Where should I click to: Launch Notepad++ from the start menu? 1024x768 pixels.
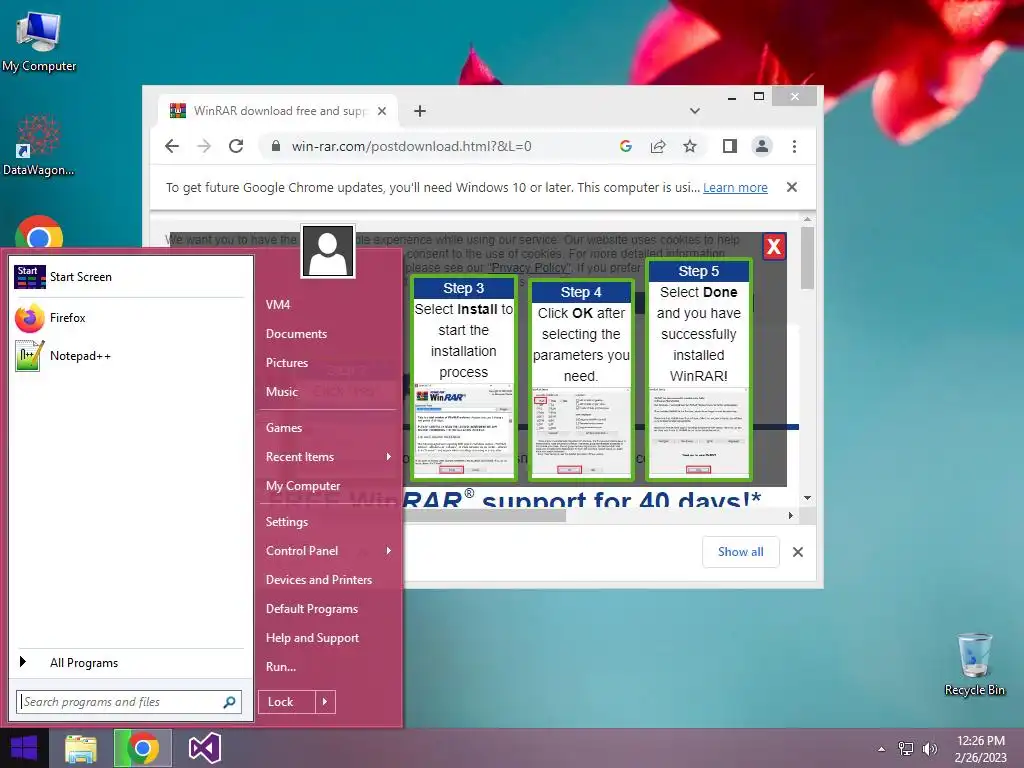coord(128,356)
